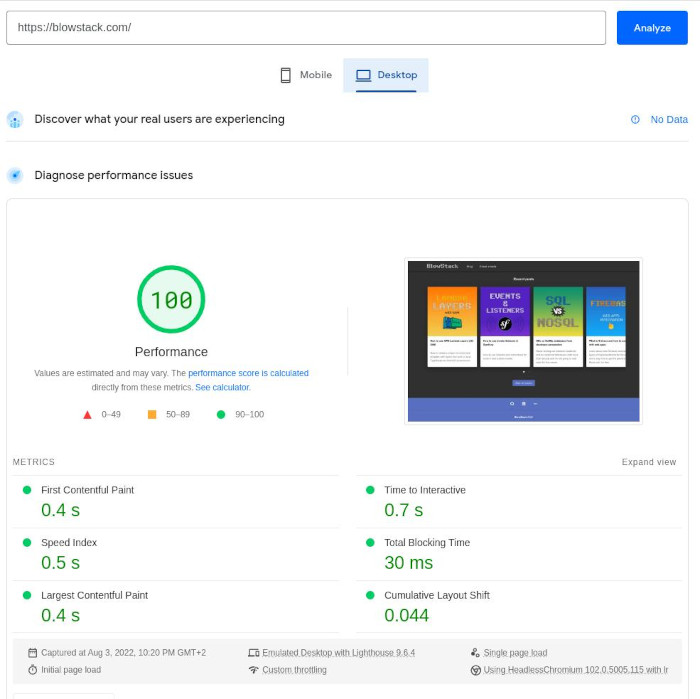
Task: Click the diagnose performance issues icon
Action: [15, 176]
